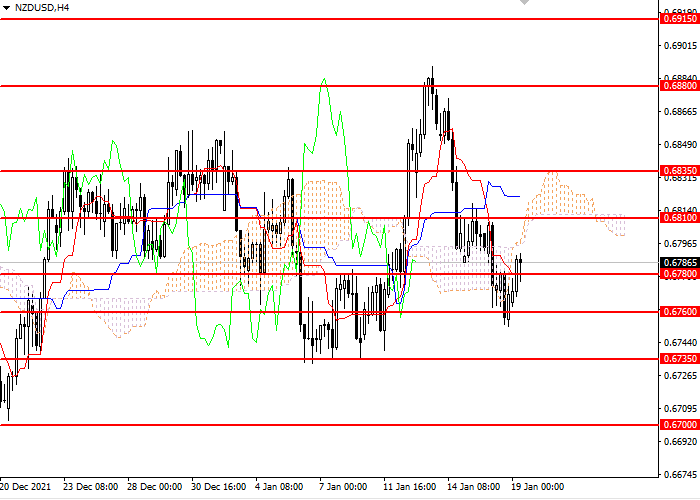Viewport: 700px width, 500px height.
Task: Select the 0.69150 red level label
Action: click(679, 19)
